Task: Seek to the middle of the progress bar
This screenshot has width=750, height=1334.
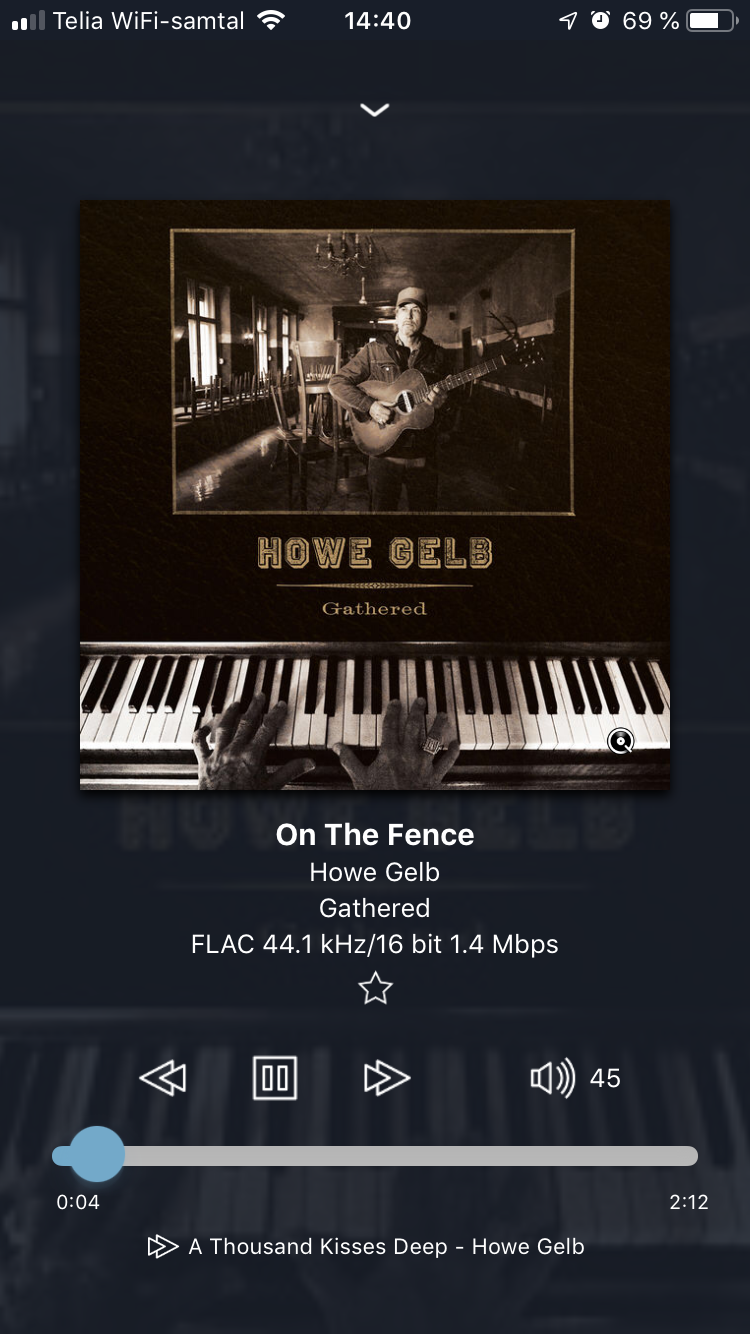Action: point(375,1156)
